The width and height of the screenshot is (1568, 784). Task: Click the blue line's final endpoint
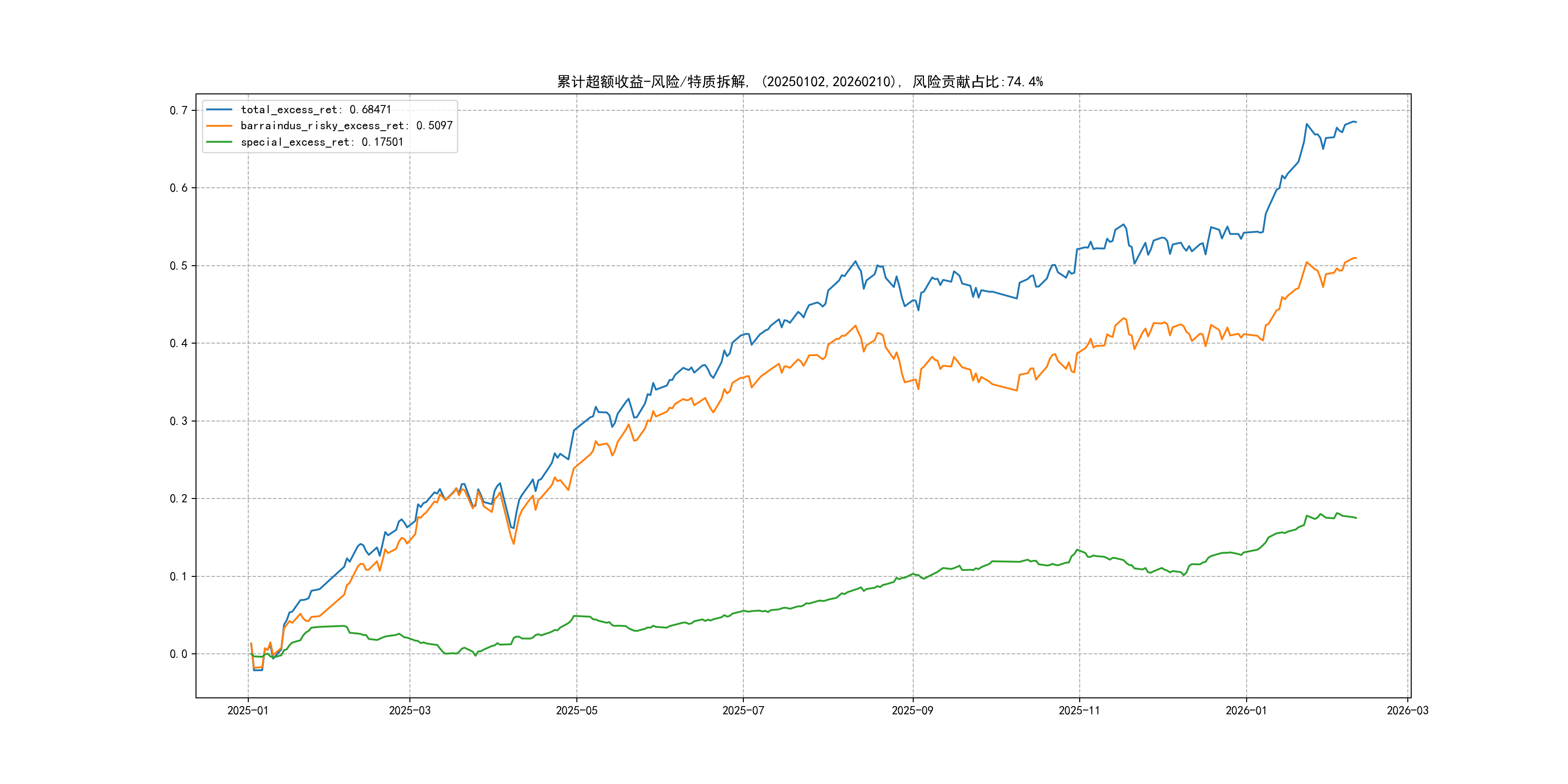click(1356, 122)
